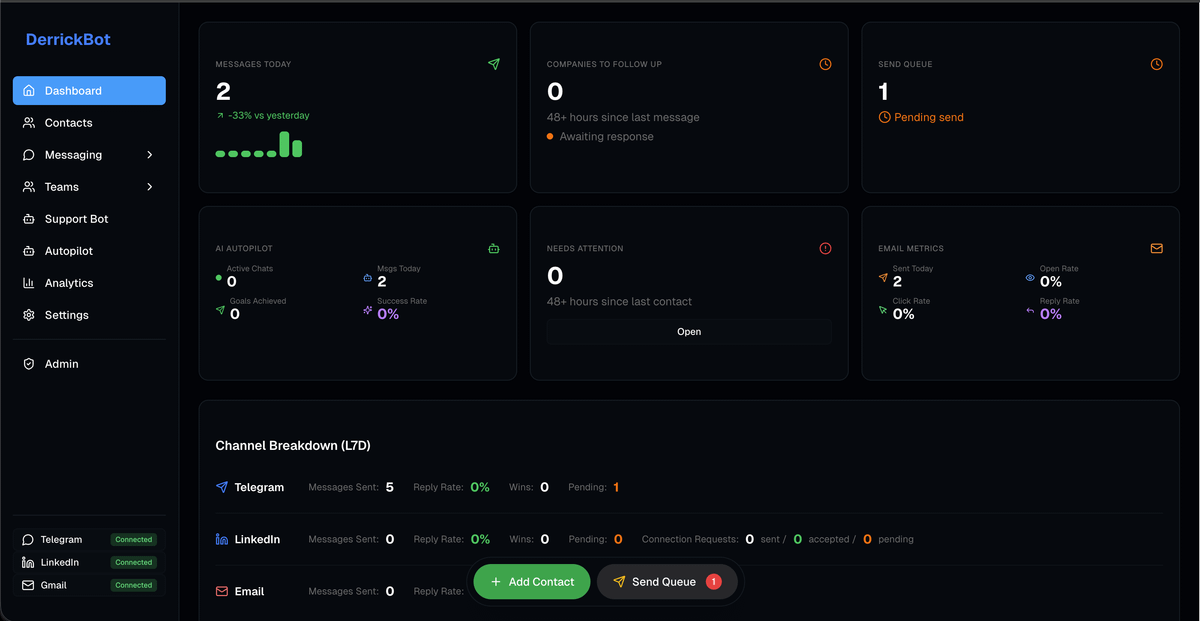Click the Contacts people icon
Image resolution: width=1200 pixels, height=621 pixels.
29,123
